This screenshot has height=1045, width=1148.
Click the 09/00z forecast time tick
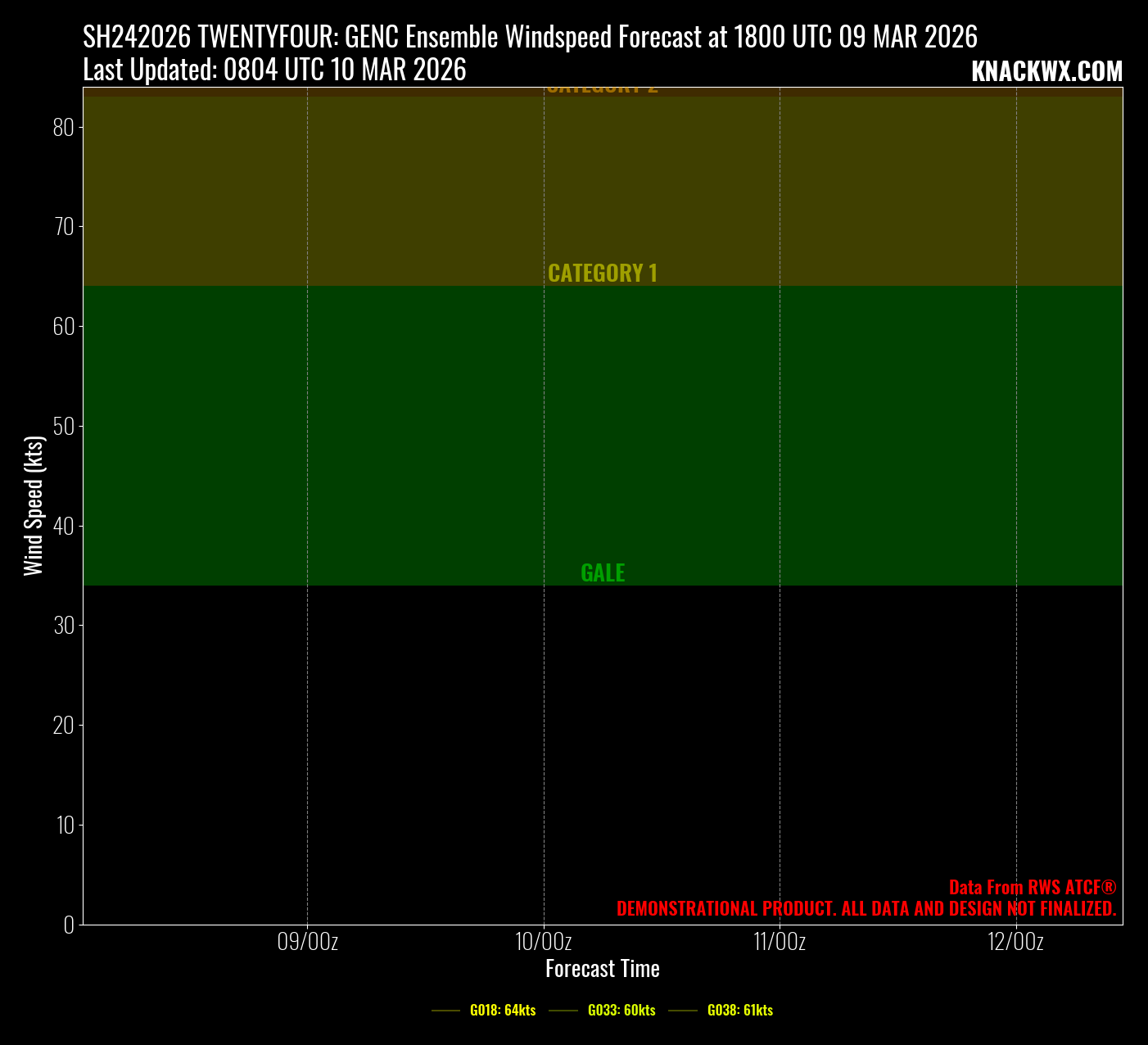tap(307, 942)
